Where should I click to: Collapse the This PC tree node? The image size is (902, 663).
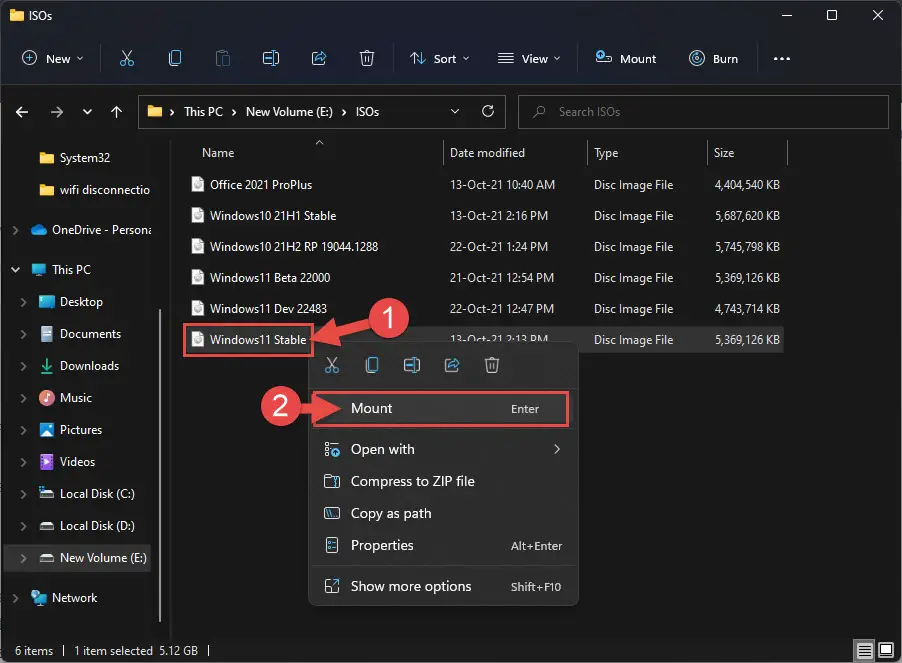point(16,270)
